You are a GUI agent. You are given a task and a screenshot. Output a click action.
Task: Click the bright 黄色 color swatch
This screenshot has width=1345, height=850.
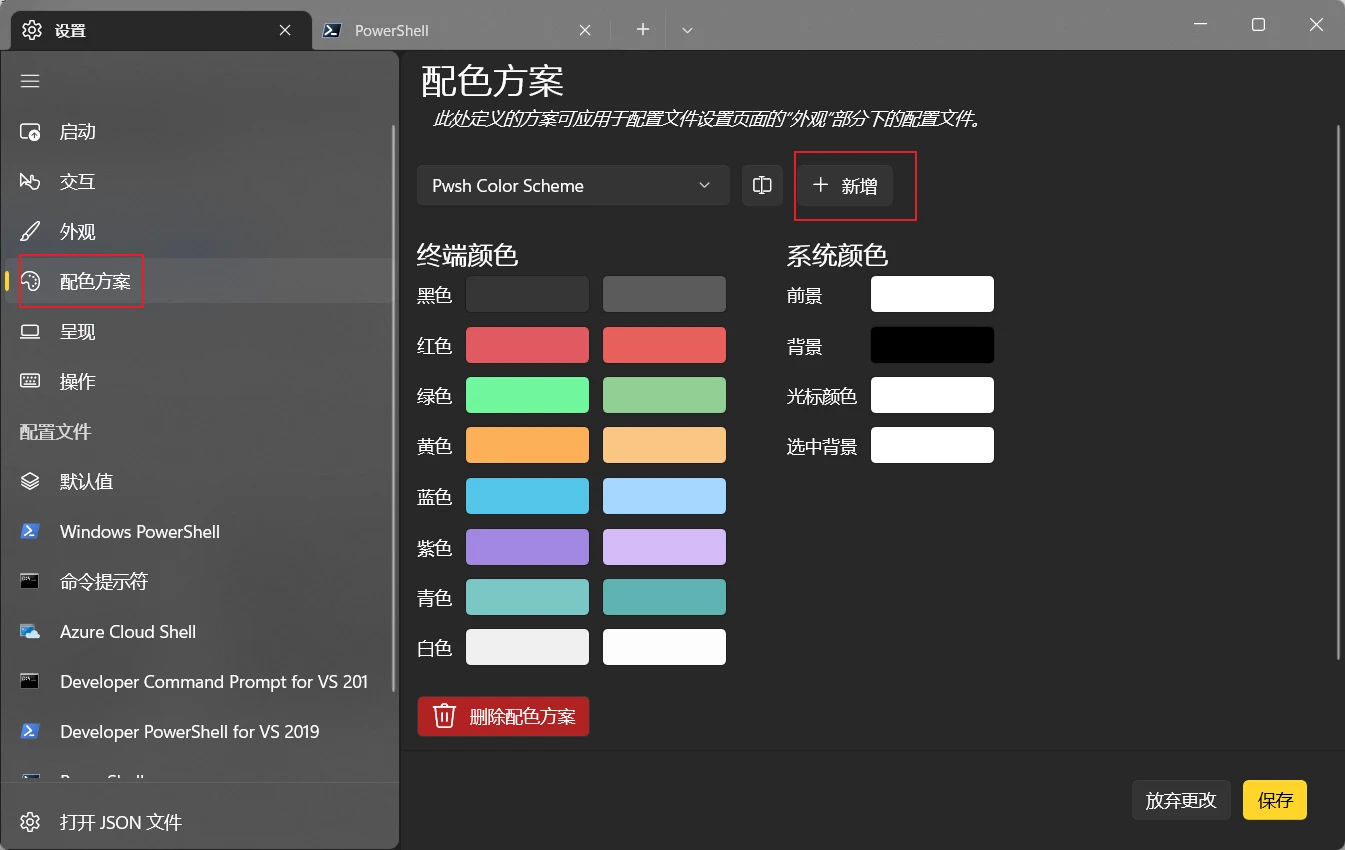[664, 445]
